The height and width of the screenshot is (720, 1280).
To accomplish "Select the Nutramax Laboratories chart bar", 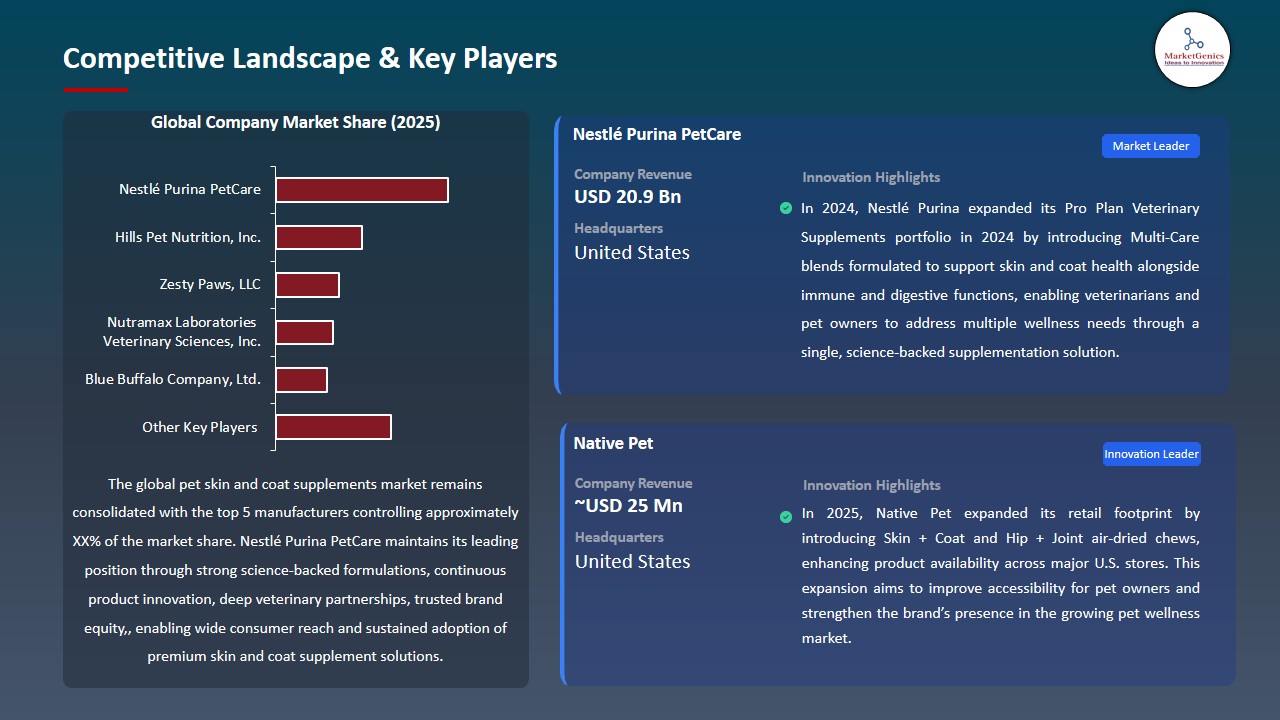I will [305, 332].
